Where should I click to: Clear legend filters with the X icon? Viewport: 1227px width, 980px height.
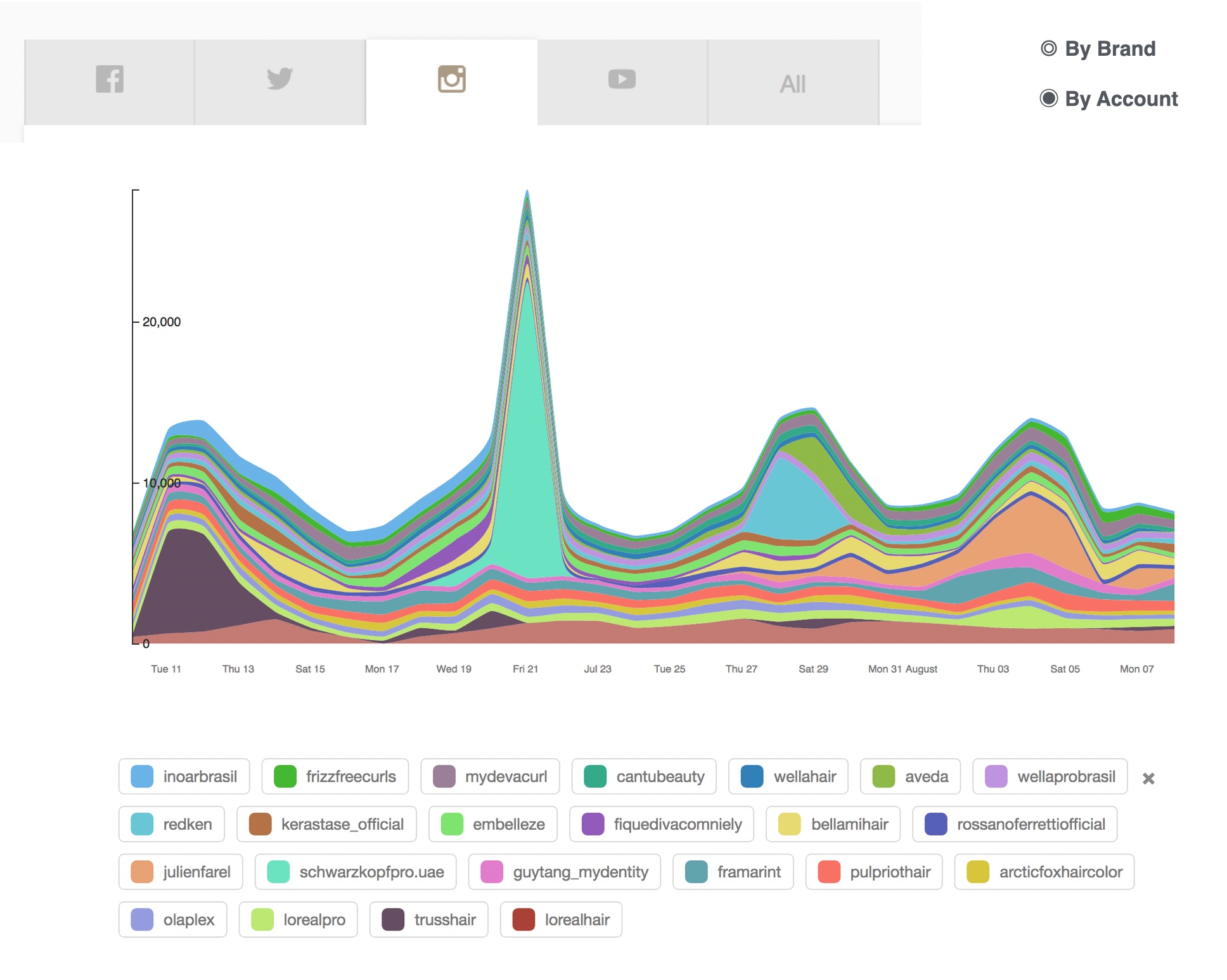point(1148,778)
